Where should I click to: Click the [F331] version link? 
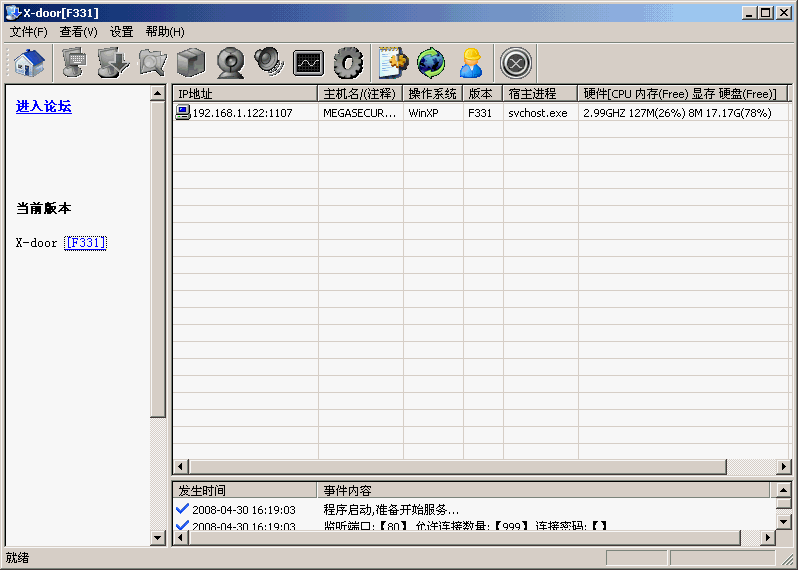point(85,243)
